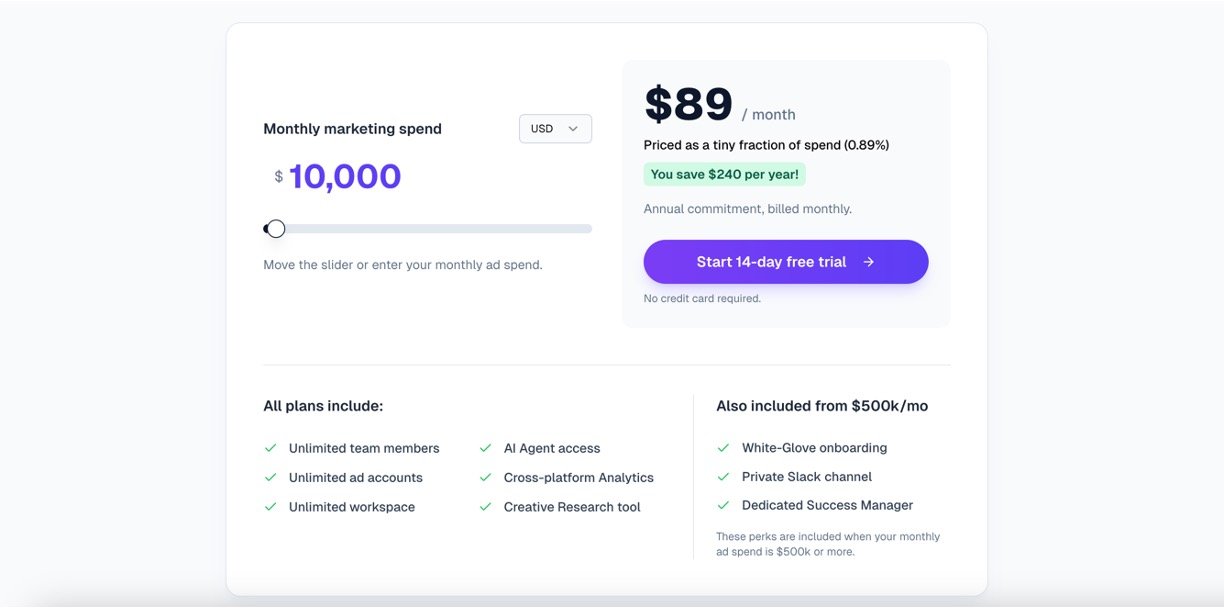
Task: Select the checkmark beside Unlimited workspace
Action: point(270,507)
